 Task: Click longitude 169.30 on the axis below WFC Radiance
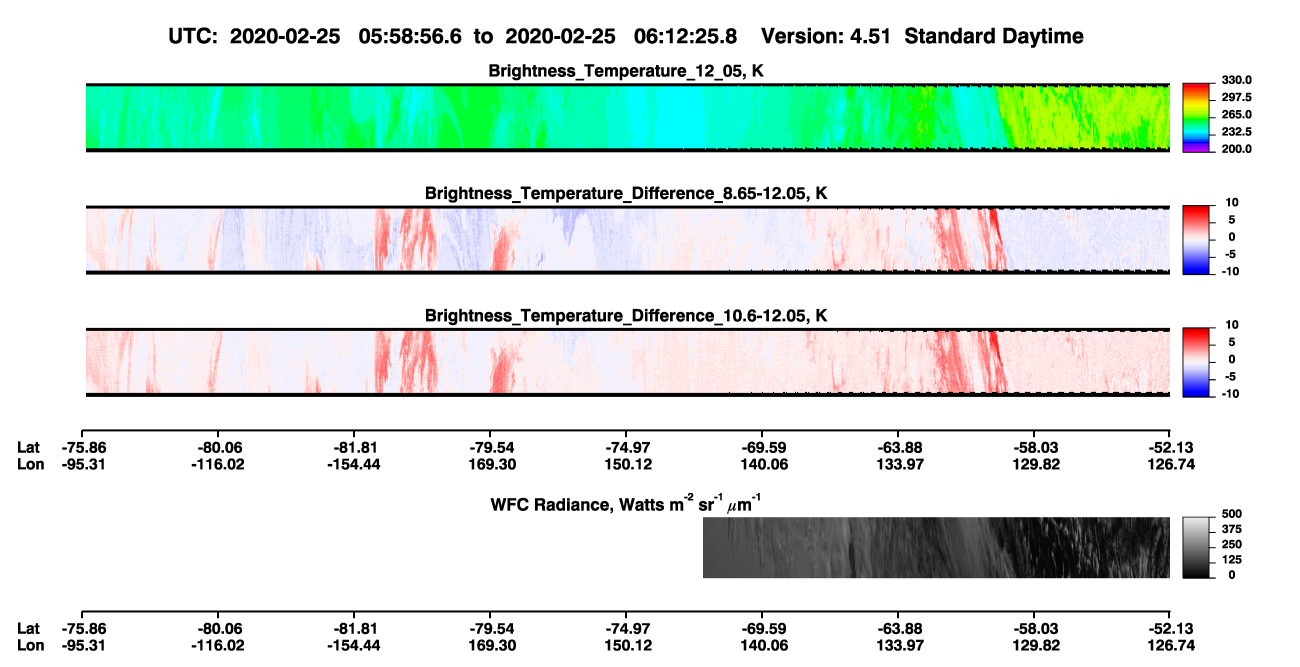pos(494,645)
